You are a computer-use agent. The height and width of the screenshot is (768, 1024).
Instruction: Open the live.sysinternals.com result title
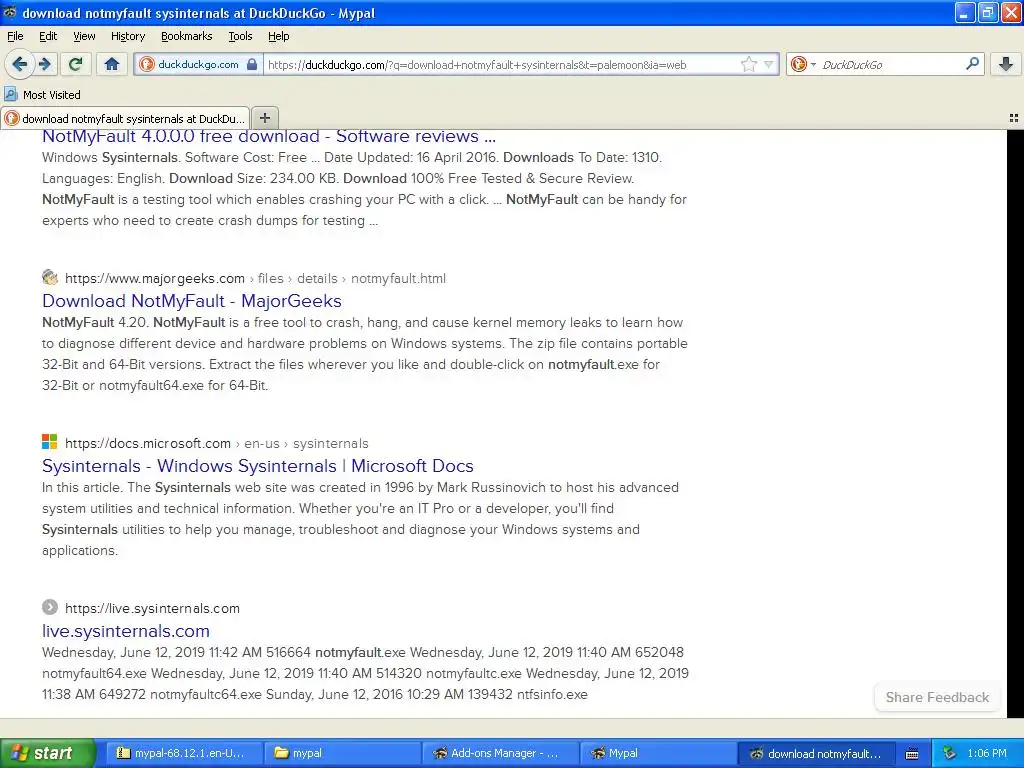125,631
